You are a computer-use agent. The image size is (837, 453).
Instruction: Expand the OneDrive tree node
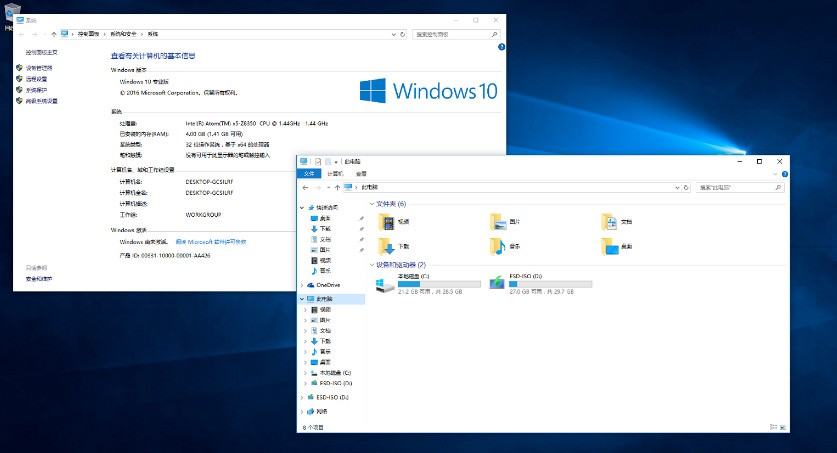302,285
